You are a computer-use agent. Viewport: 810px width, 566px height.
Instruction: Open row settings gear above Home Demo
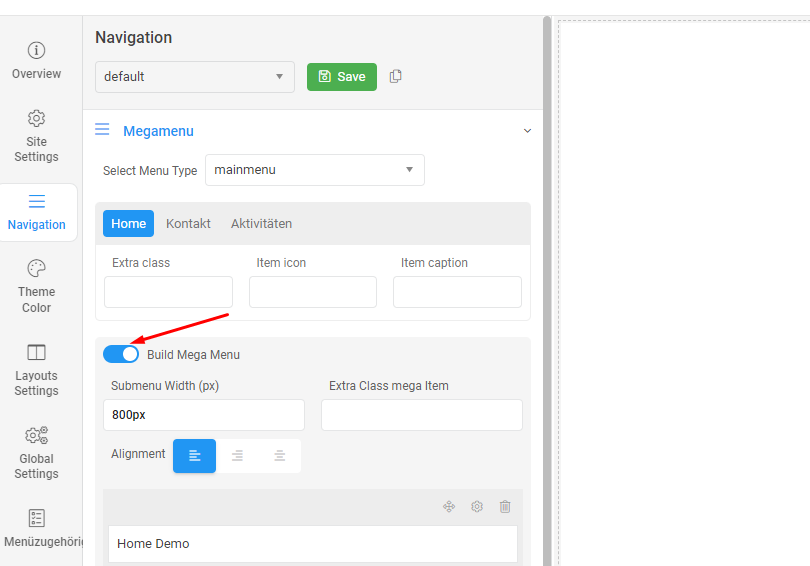477,507
